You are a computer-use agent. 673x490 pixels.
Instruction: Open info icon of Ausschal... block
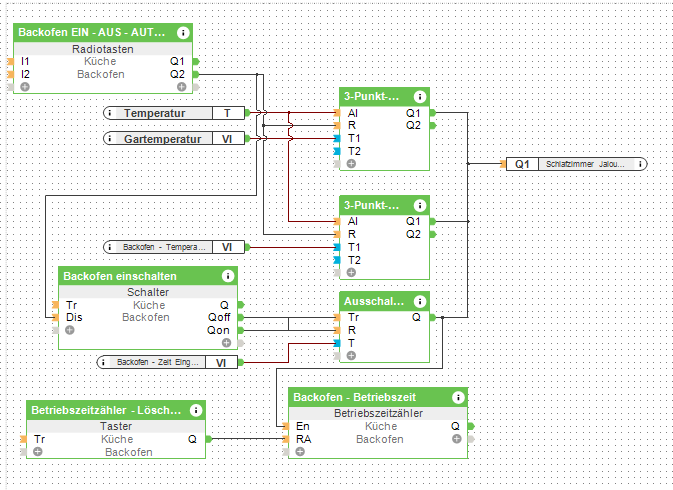click(420, 302)
